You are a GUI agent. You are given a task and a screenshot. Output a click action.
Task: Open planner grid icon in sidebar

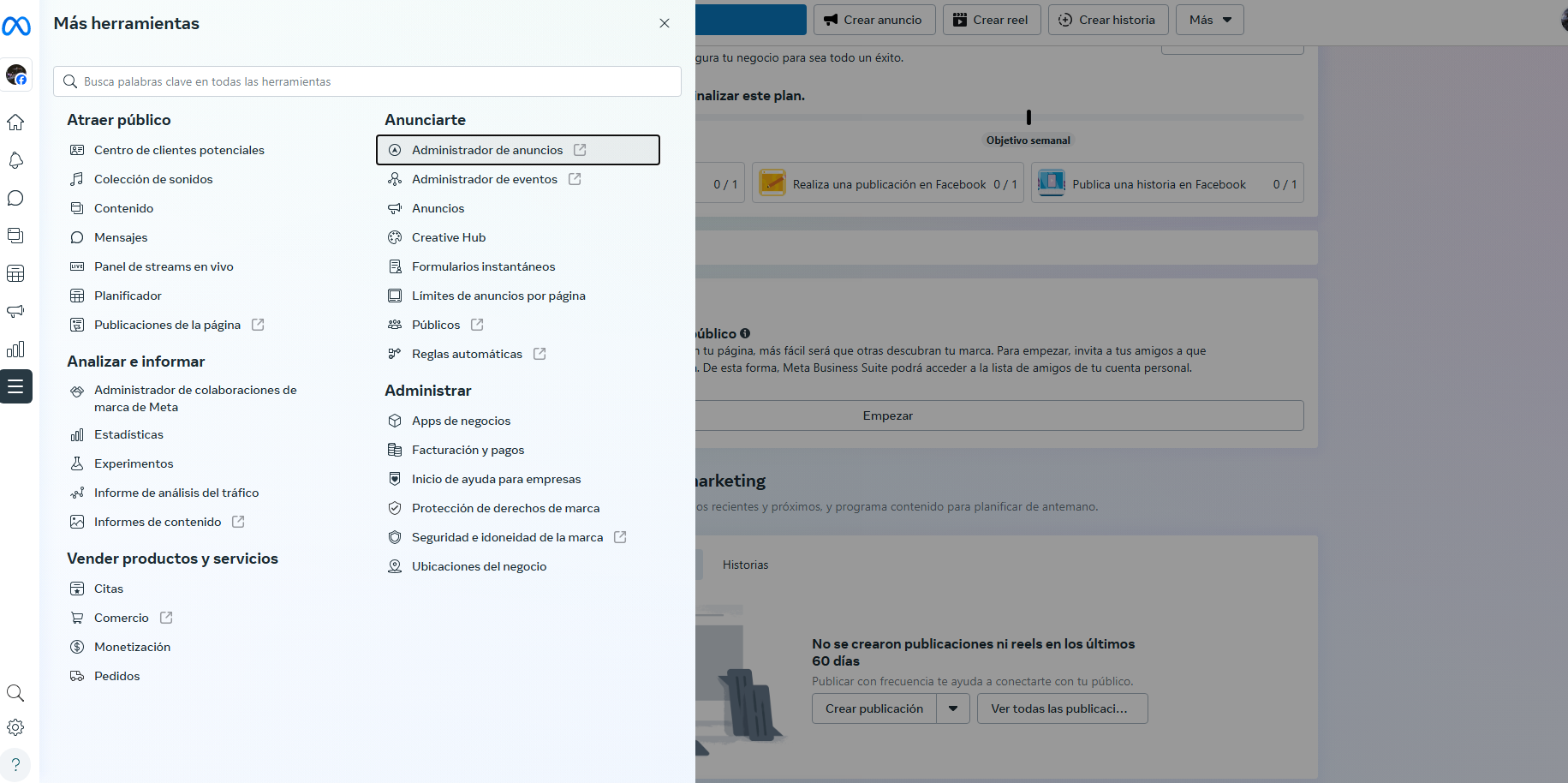coord(15,273)
